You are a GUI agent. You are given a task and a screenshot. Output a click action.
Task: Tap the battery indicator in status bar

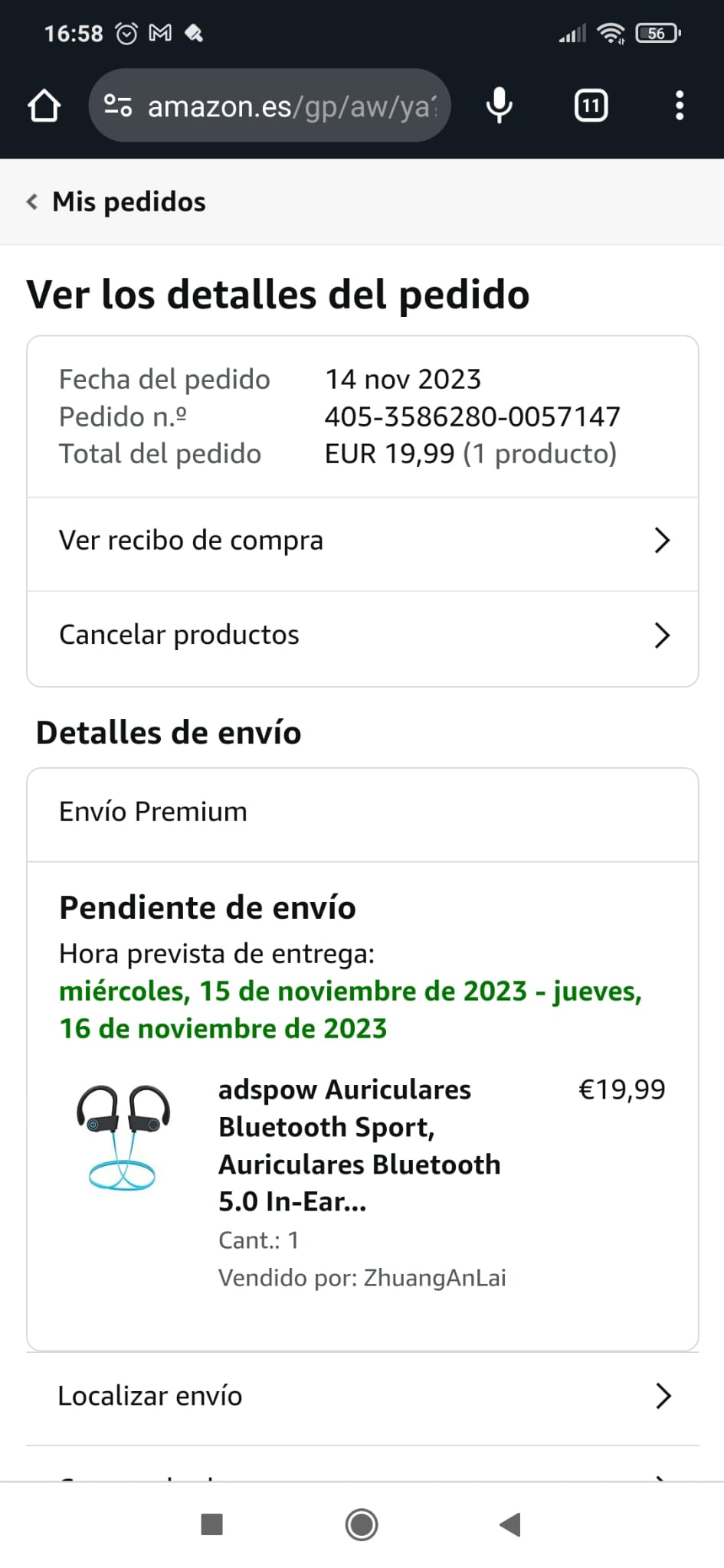(657, 33)
